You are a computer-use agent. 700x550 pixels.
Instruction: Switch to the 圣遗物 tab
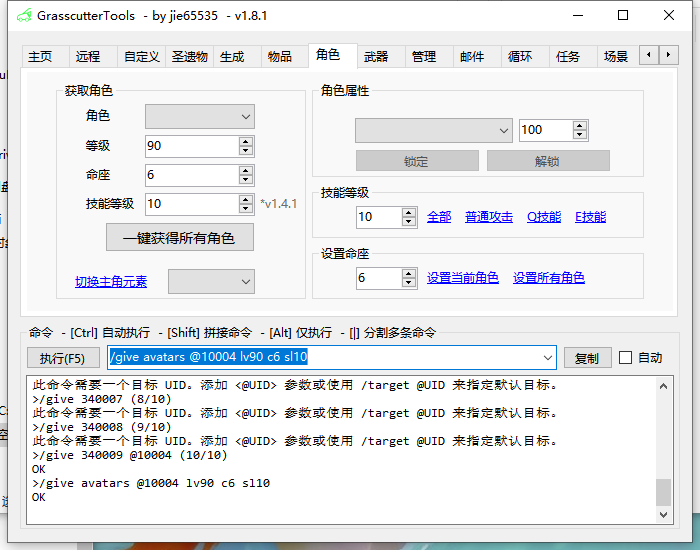[189, 57]
